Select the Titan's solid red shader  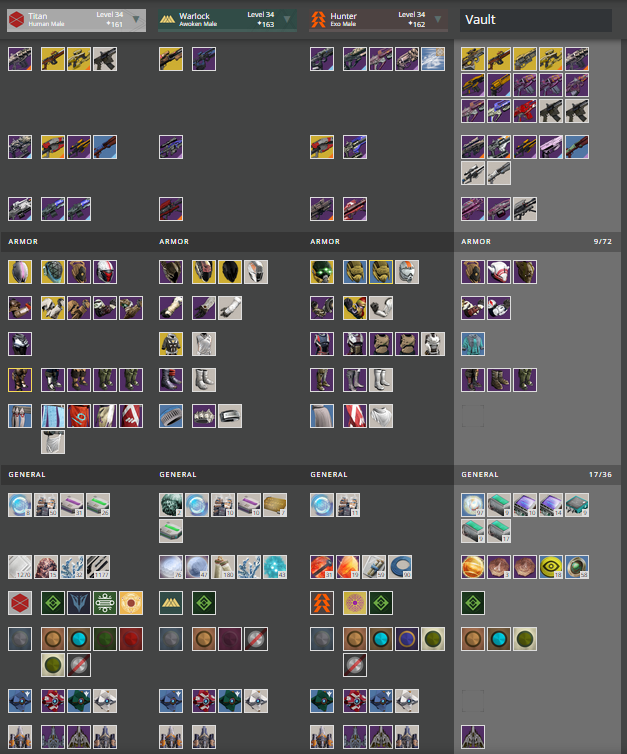(131, 639)
